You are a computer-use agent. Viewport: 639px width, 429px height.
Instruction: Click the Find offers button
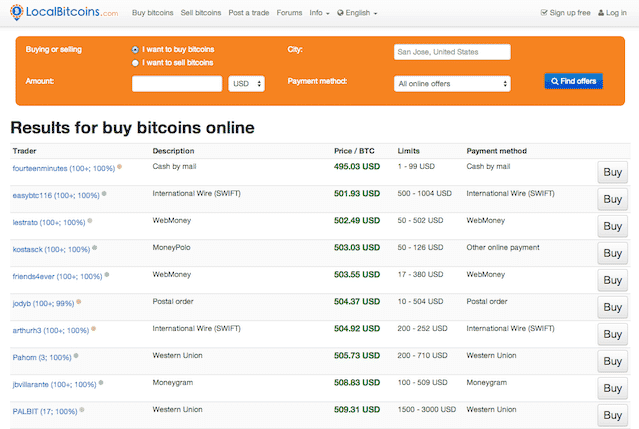[x=573, y=81]
